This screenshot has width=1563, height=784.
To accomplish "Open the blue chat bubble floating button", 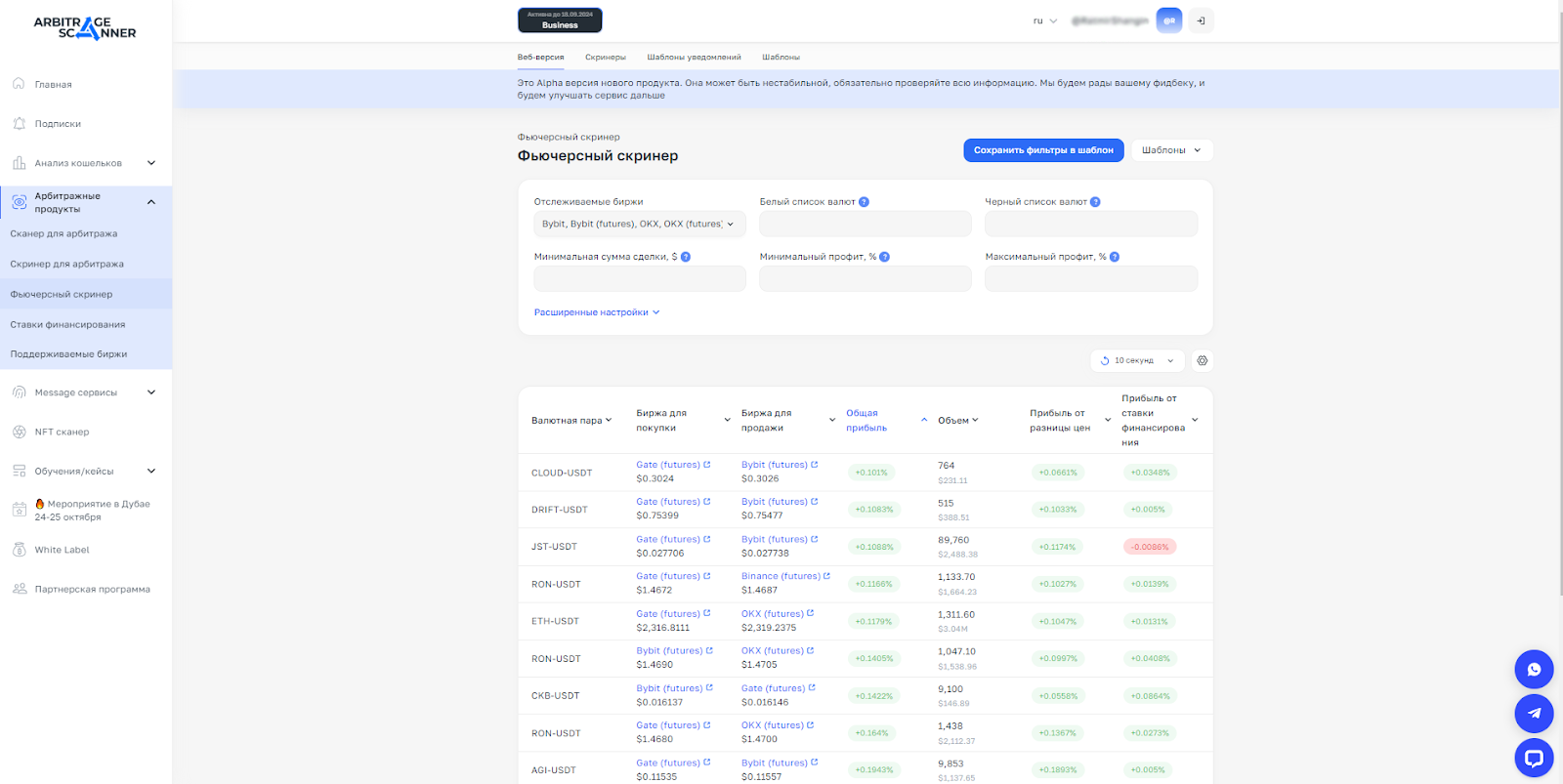I will pyautogui.click(x=1534, y=670).
